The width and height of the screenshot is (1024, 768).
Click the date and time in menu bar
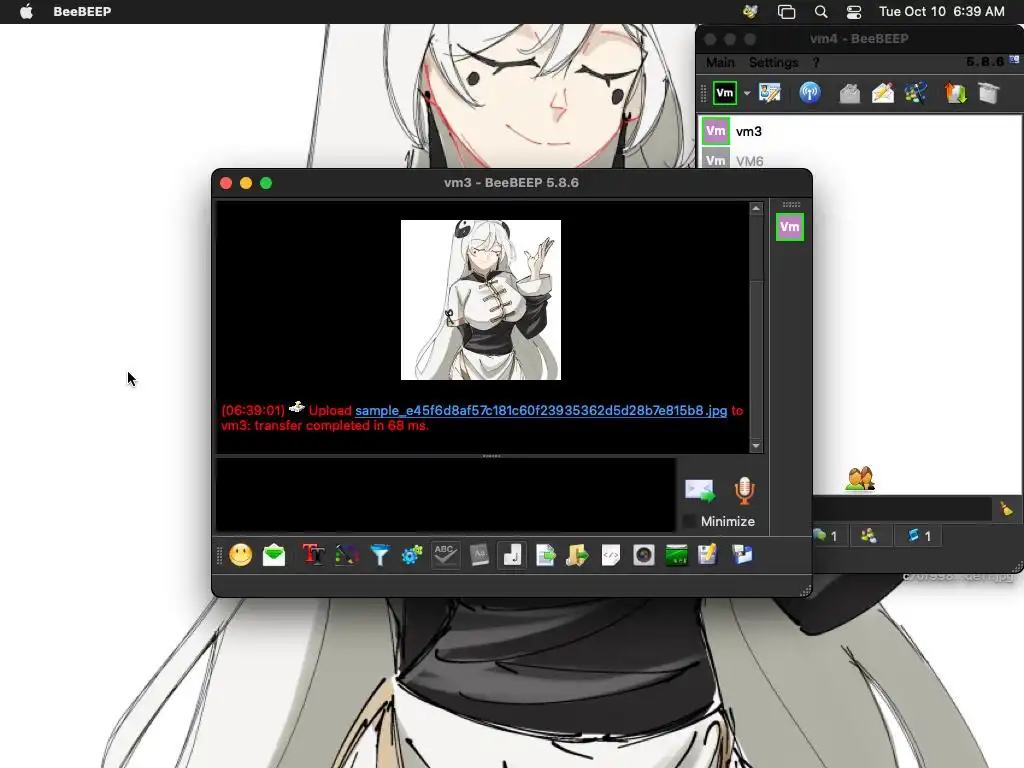(x=942, y=12)
